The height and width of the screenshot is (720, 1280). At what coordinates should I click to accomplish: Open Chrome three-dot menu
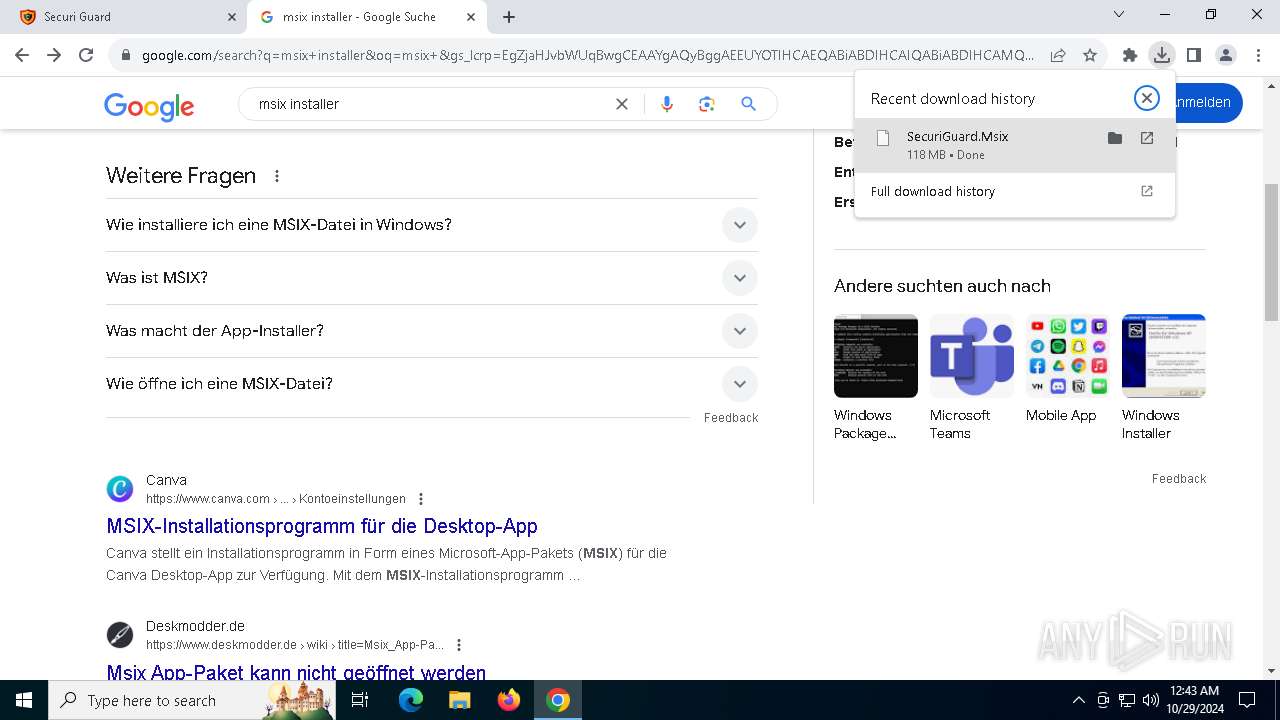[x=1258, y=55]
